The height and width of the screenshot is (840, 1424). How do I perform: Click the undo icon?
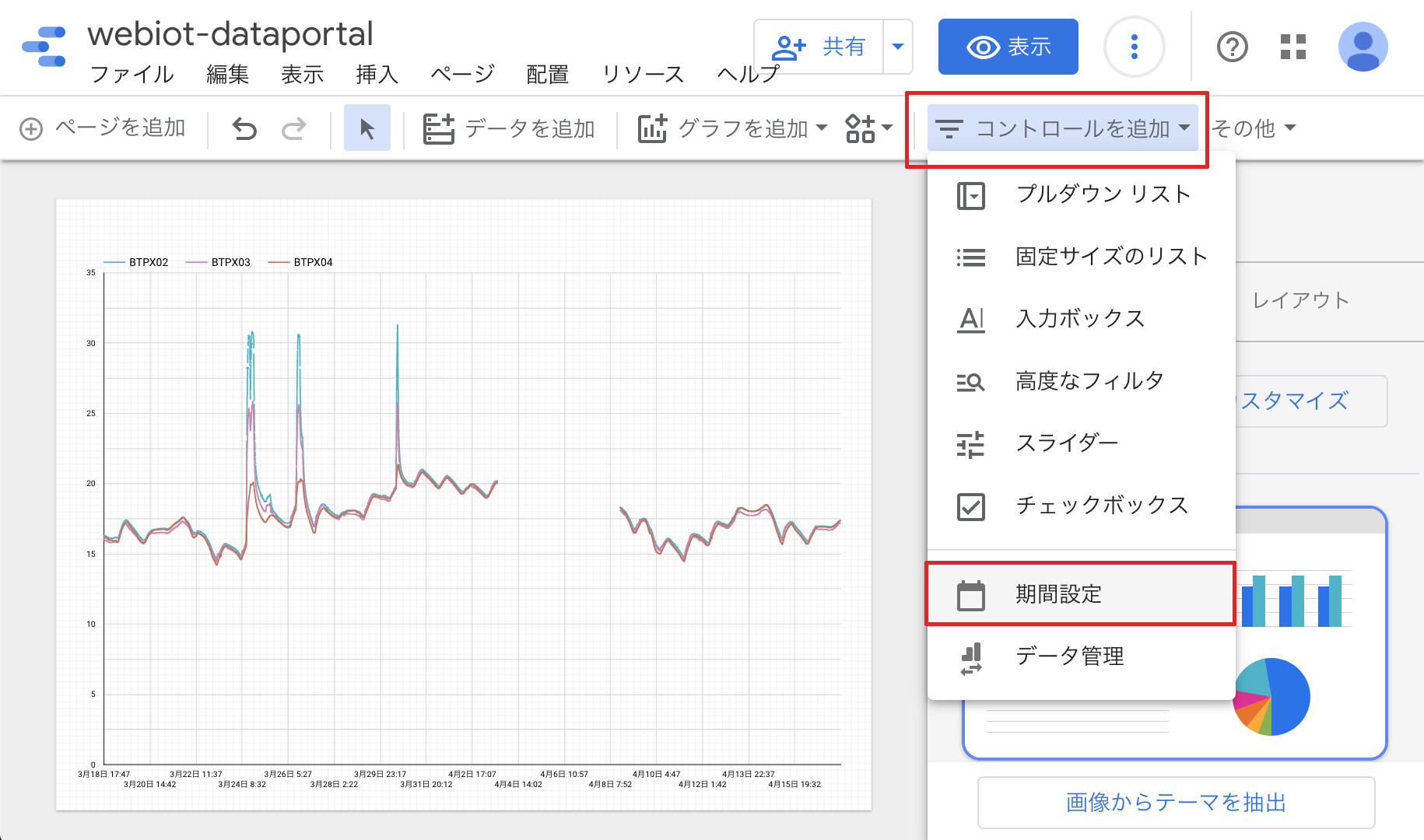click(244, 128)
